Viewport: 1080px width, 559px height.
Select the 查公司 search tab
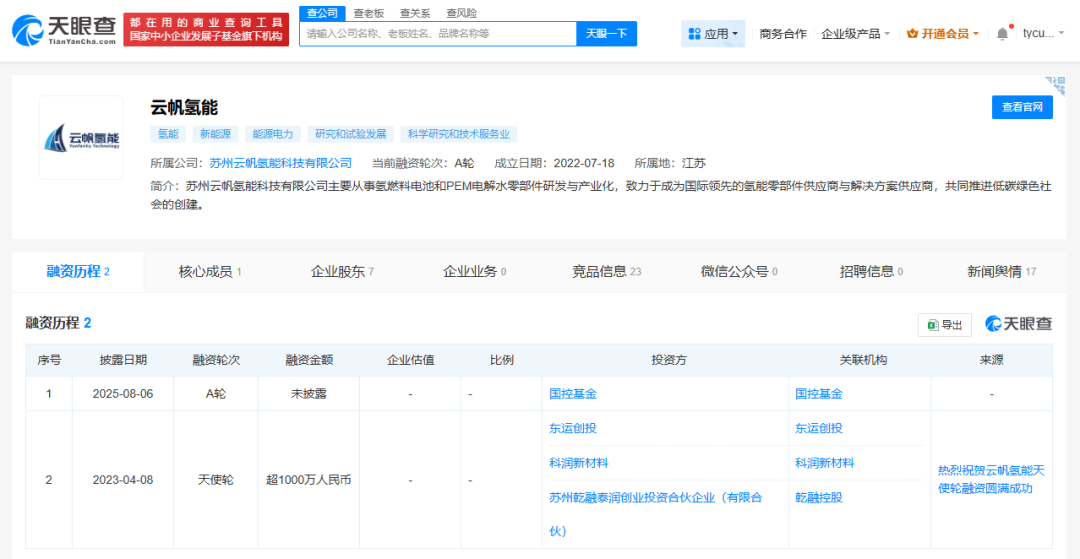[x=322, y=13]
